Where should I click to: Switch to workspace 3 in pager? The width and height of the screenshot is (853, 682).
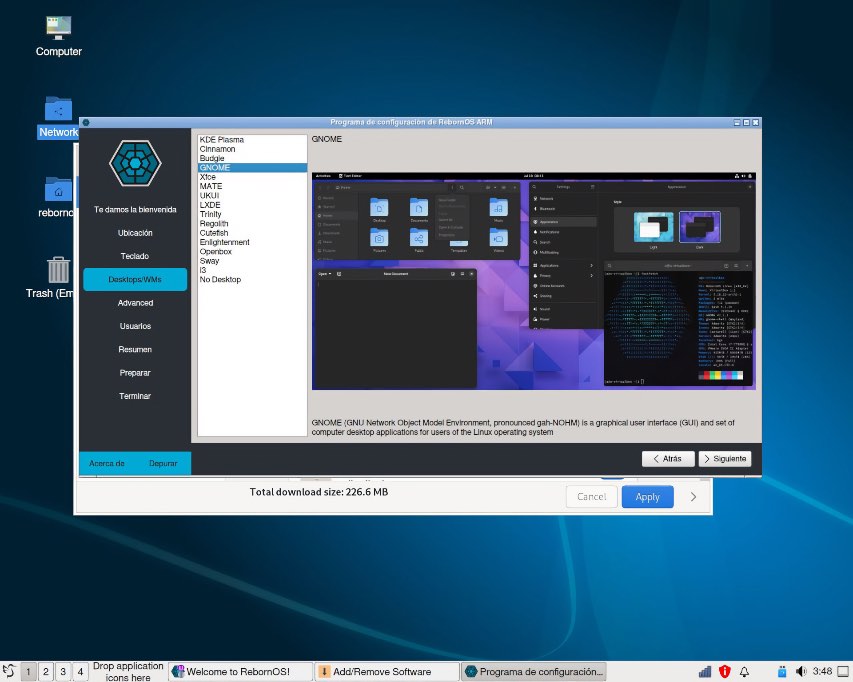pos(63,672)
